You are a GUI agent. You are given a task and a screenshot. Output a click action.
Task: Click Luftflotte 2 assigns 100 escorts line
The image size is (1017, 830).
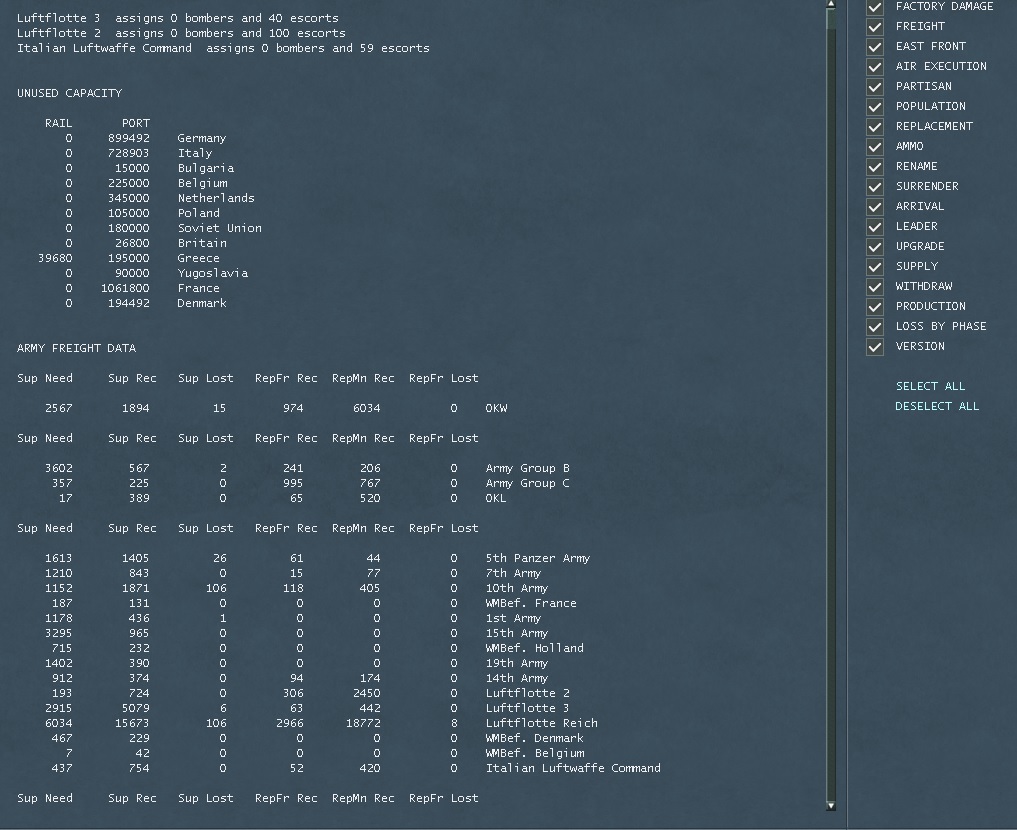pyautogui.click(x=181, y=33)
